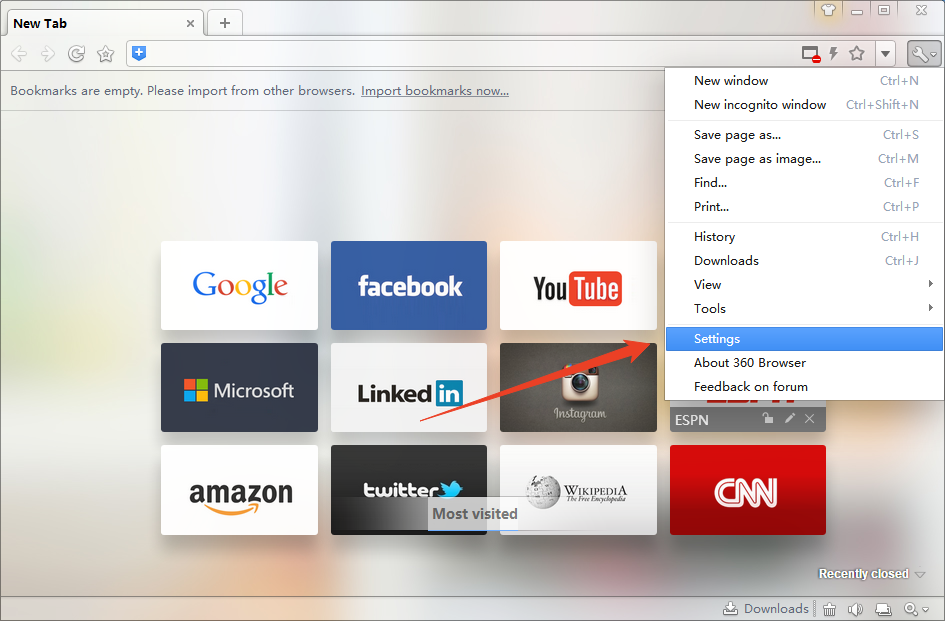Click the favorites star beside reload

pos(105,54)
